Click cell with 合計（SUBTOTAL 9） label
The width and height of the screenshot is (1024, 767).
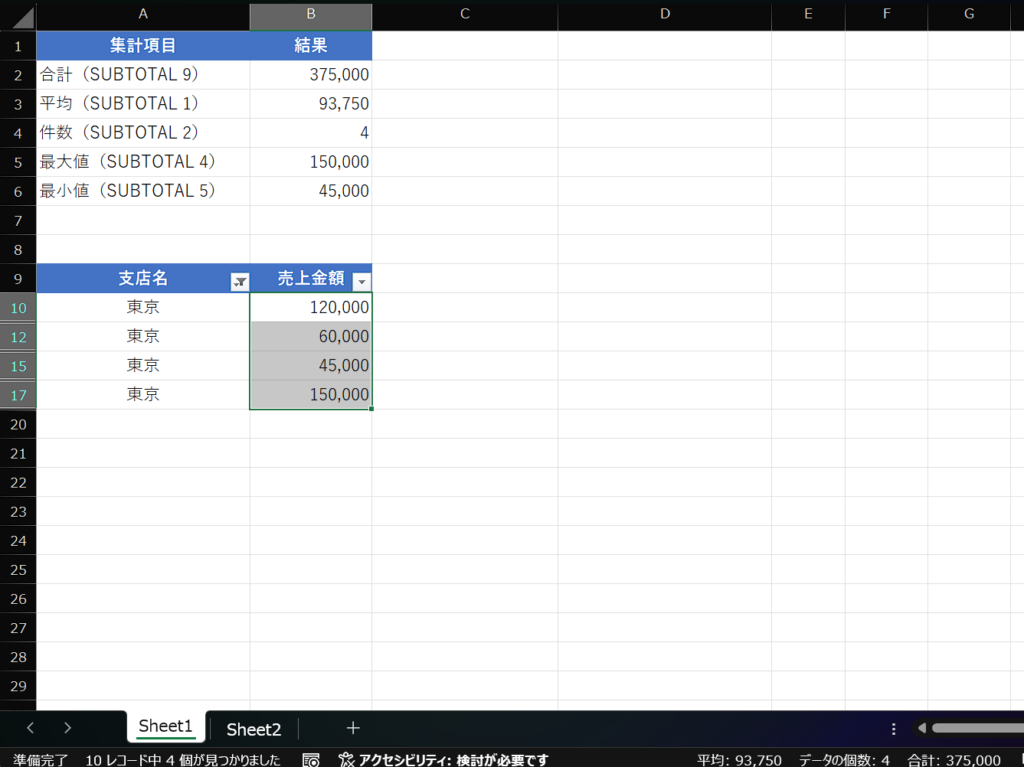[120, 75]
